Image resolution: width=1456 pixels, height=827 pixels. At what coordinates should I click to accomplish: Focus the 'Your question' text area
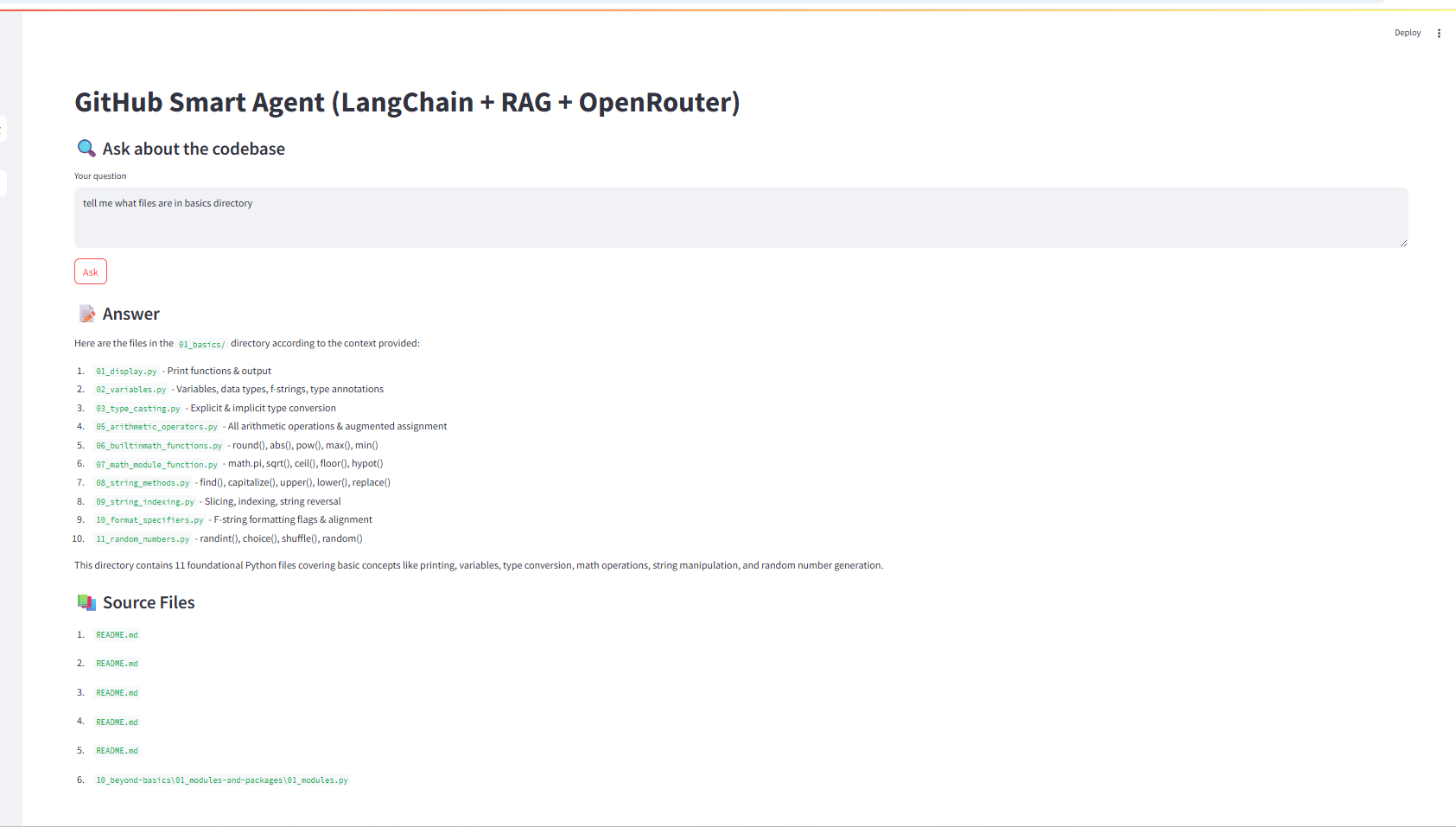pyautogui.click(x=741, y=218)
